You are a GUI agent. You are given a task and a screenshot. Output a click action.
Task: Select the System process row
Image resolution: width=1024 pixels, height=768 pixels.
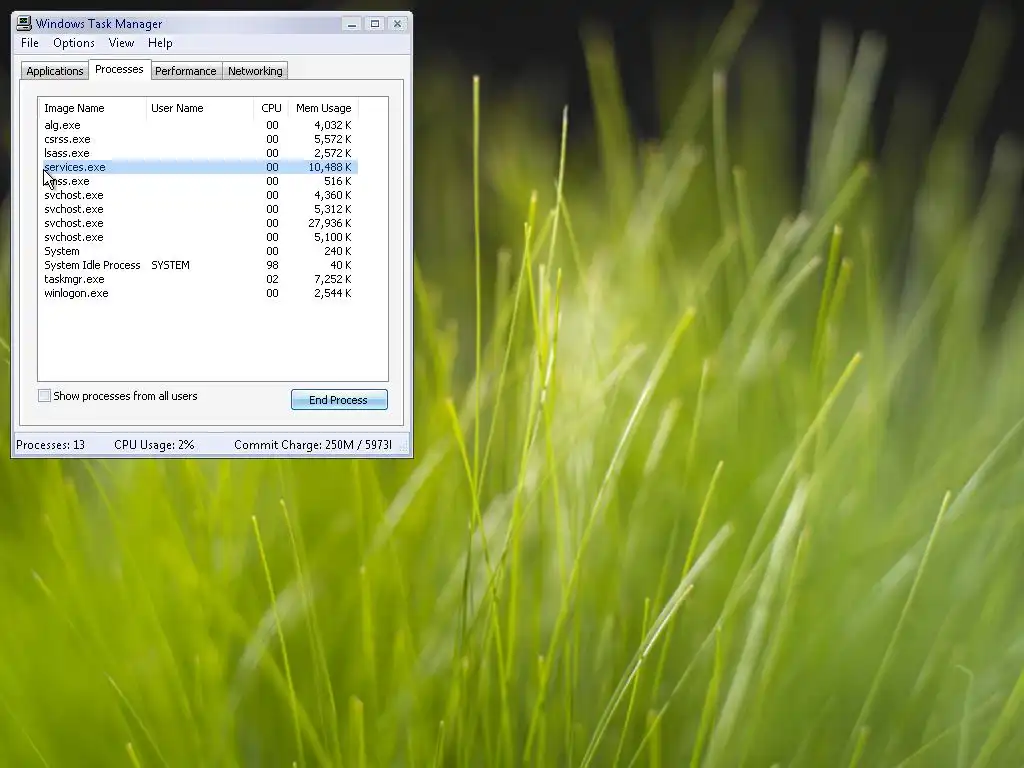(x=200, y=251)
